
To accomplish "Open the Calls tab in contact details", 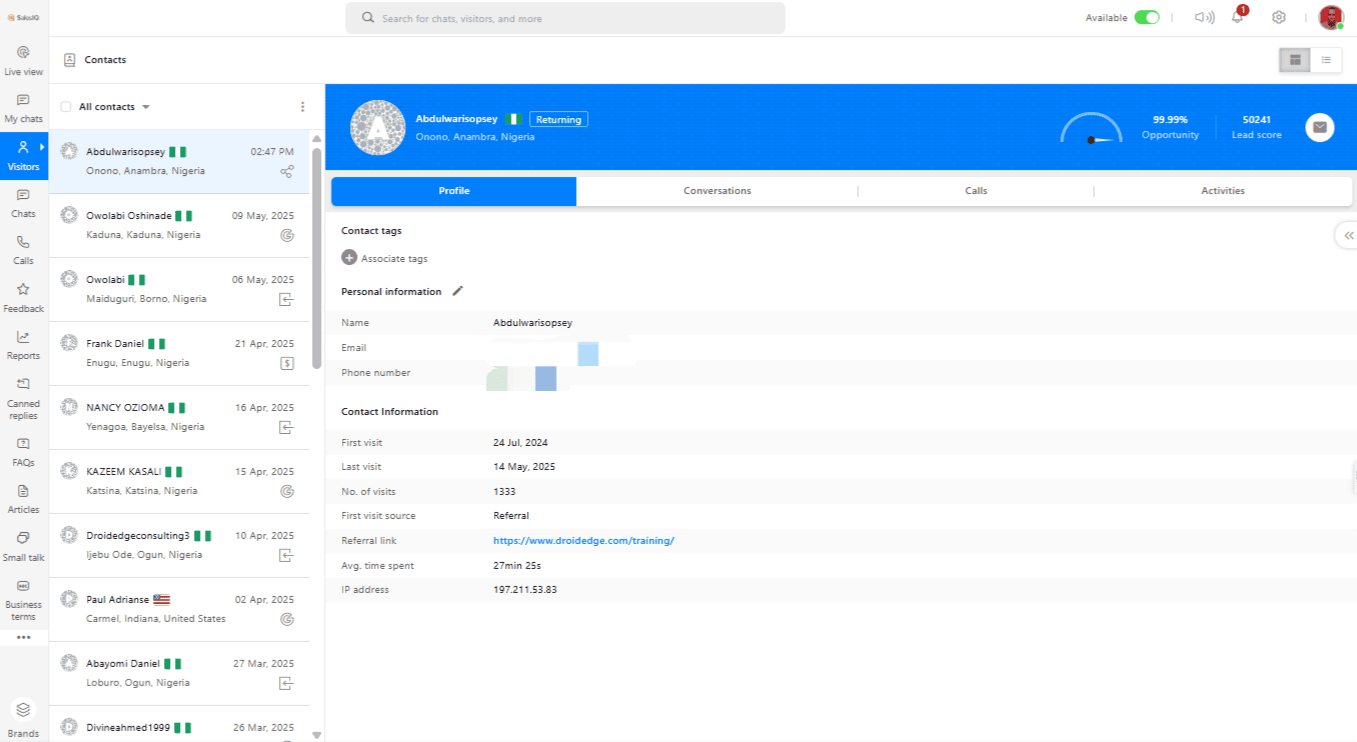I will coord(976,191).
